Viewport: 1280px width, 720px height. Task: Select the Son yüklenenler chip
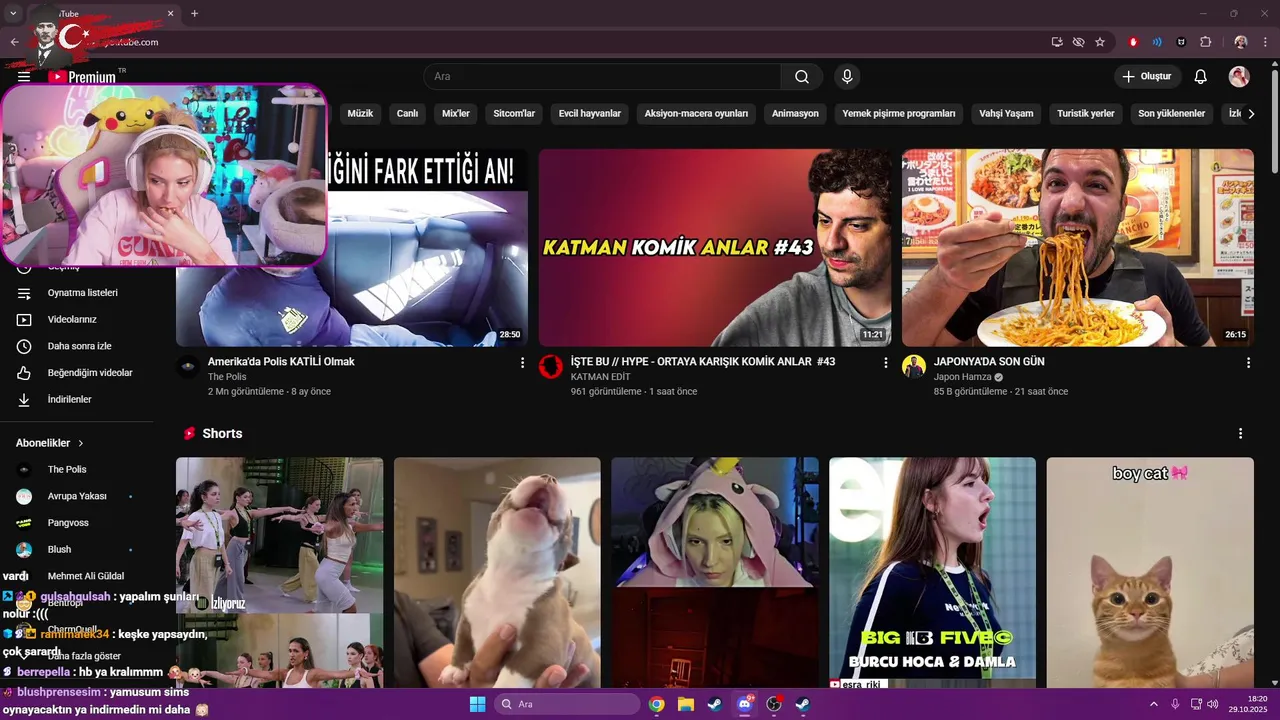tap(1172, 114)
